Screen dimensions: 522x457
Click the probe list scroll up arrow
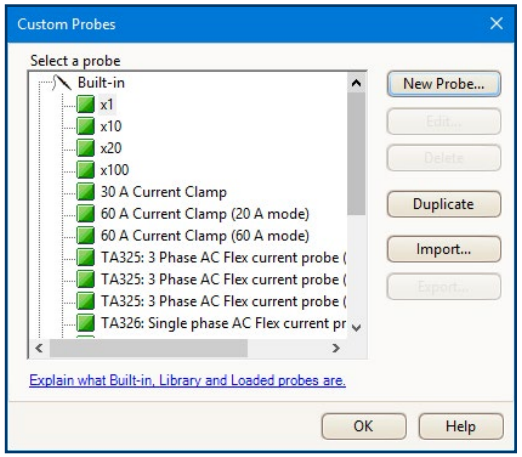[356, 83]
